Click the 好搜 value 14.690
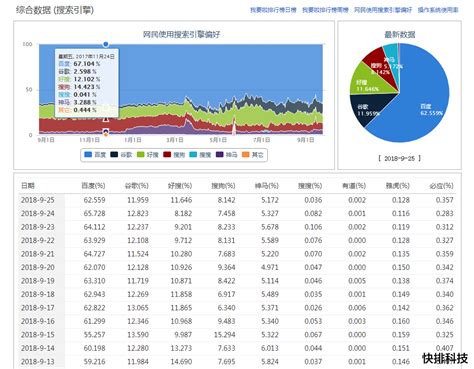Image resolution: width=474 pixels, height=369 pixels. coord(181,362)
